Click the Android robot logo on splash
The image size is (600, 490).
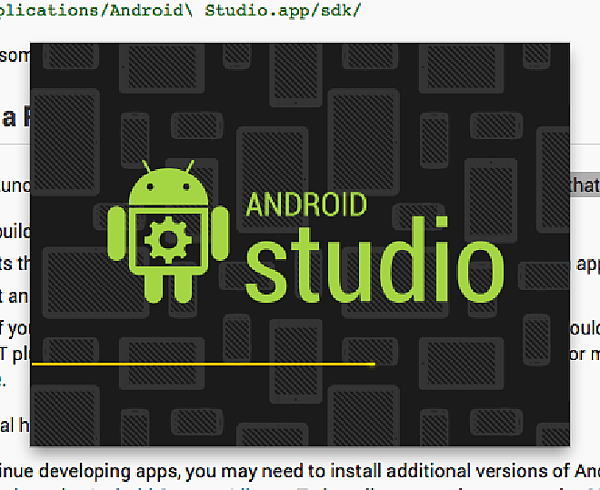168,232
